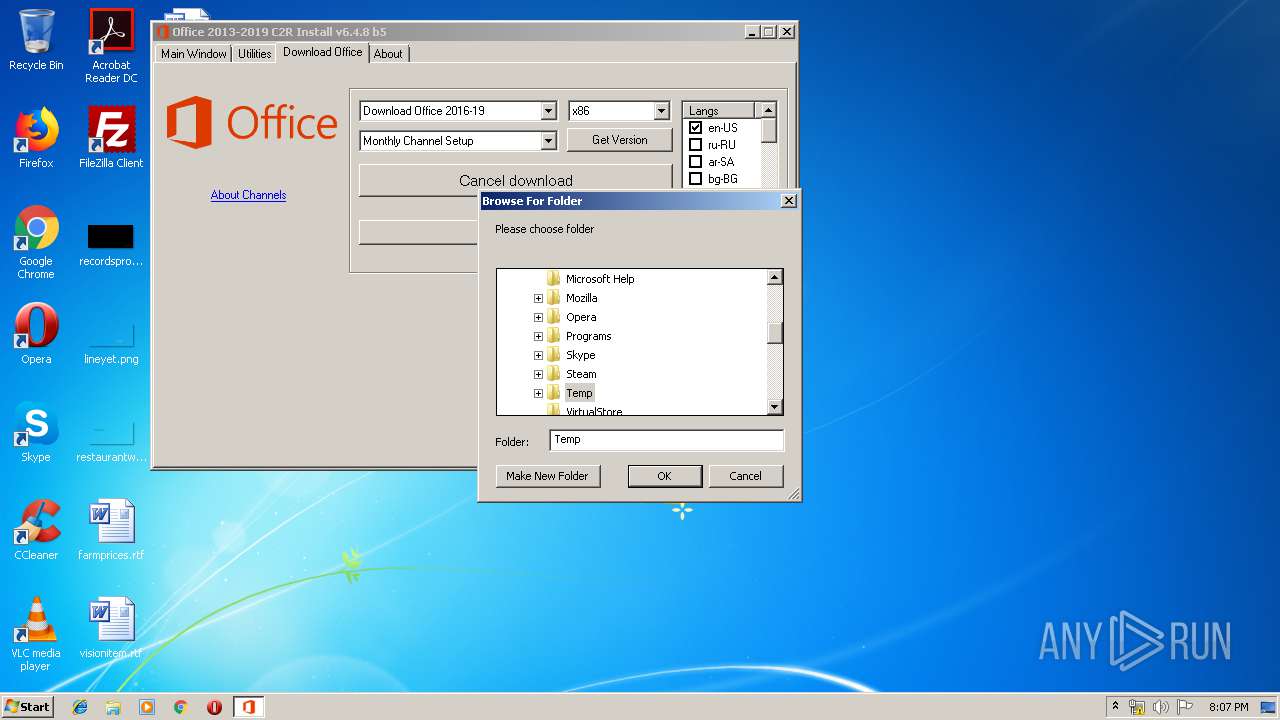The height and width of the screenshot is (720, 1280).
Task: Open Action Center flag icon
Action: (1185, 707)
